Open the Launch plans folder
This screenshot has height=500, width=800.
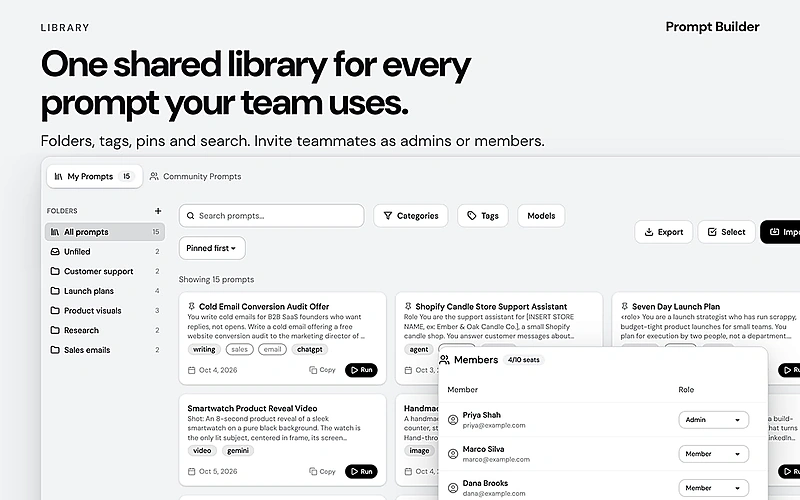105,291
